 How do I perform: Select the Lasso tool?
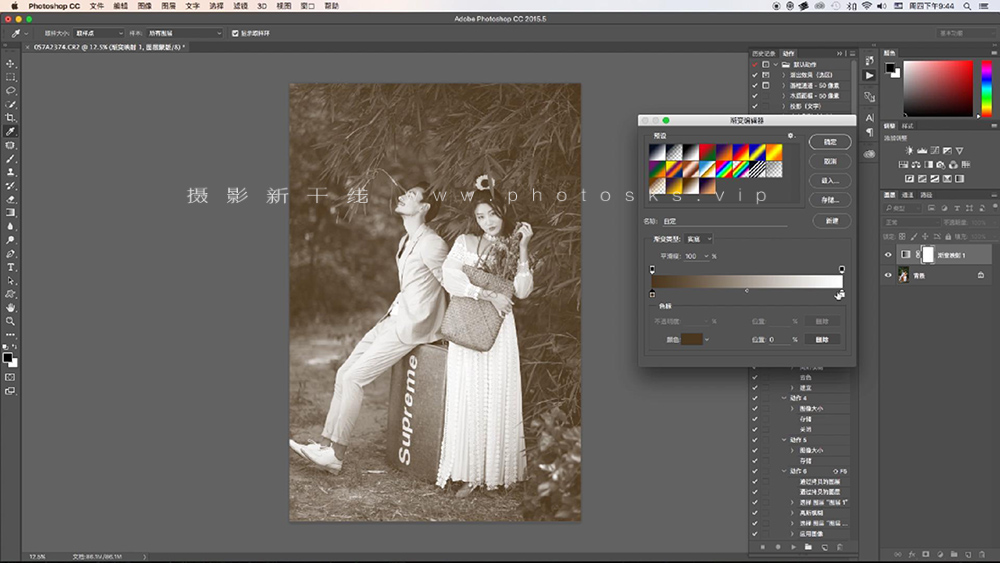point(10,91)
